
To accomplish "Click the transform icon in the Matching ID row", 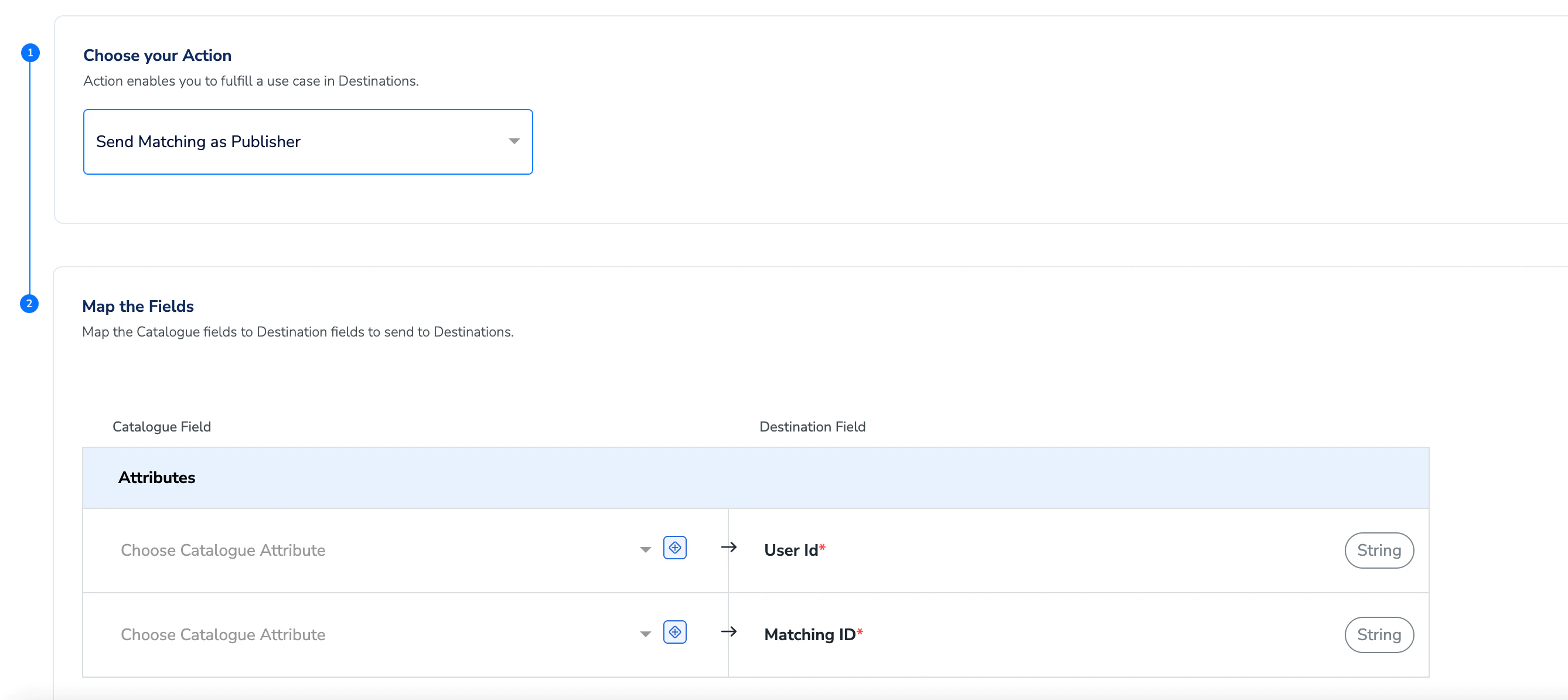I will [x=674, y=632].
